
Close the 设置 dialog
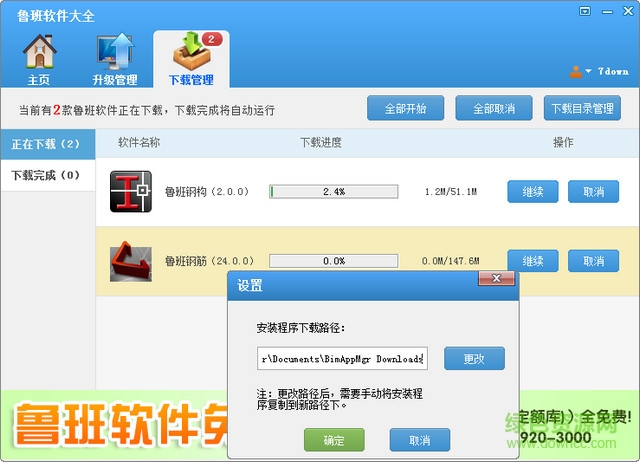point(496,278)
